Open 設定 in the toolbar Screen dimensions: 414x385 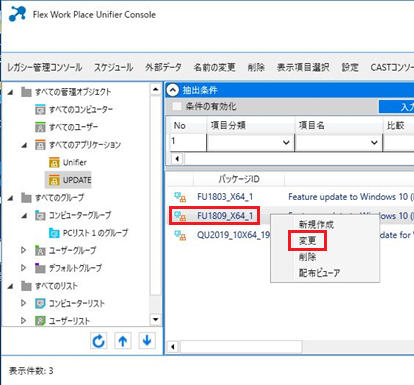(350, 67)
